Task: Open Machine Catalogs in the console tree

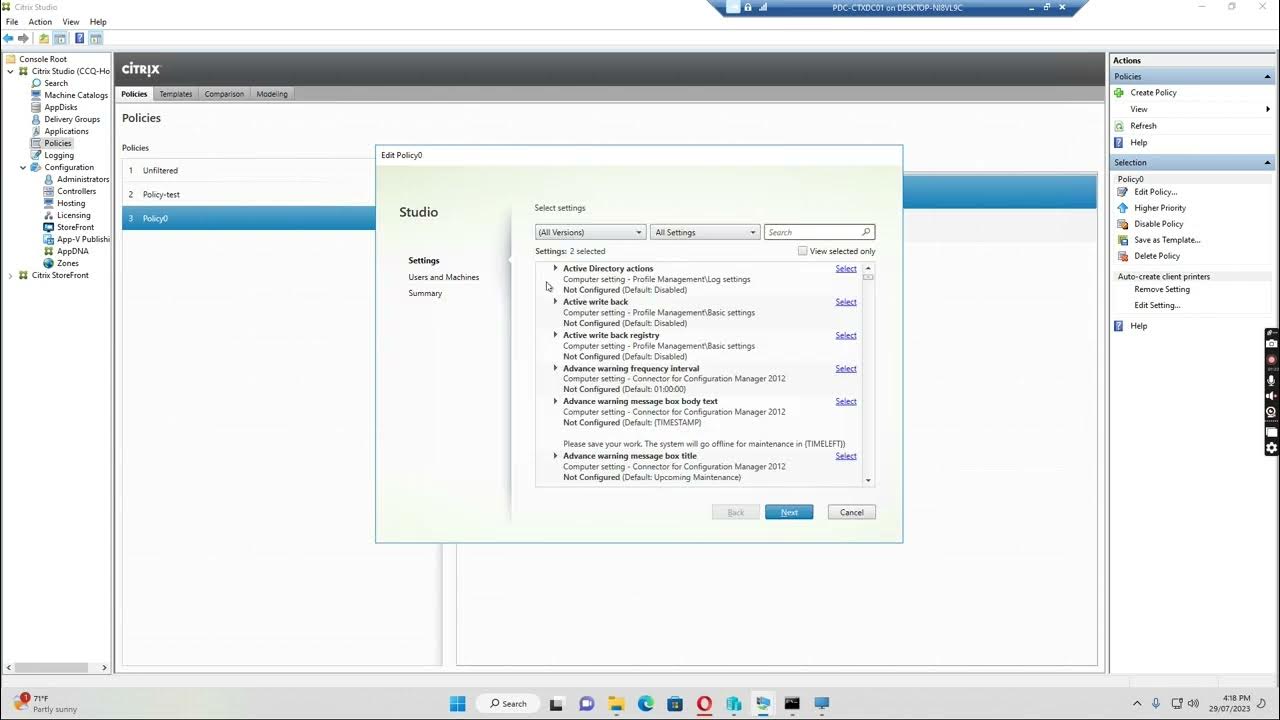Action: (76, 95)
